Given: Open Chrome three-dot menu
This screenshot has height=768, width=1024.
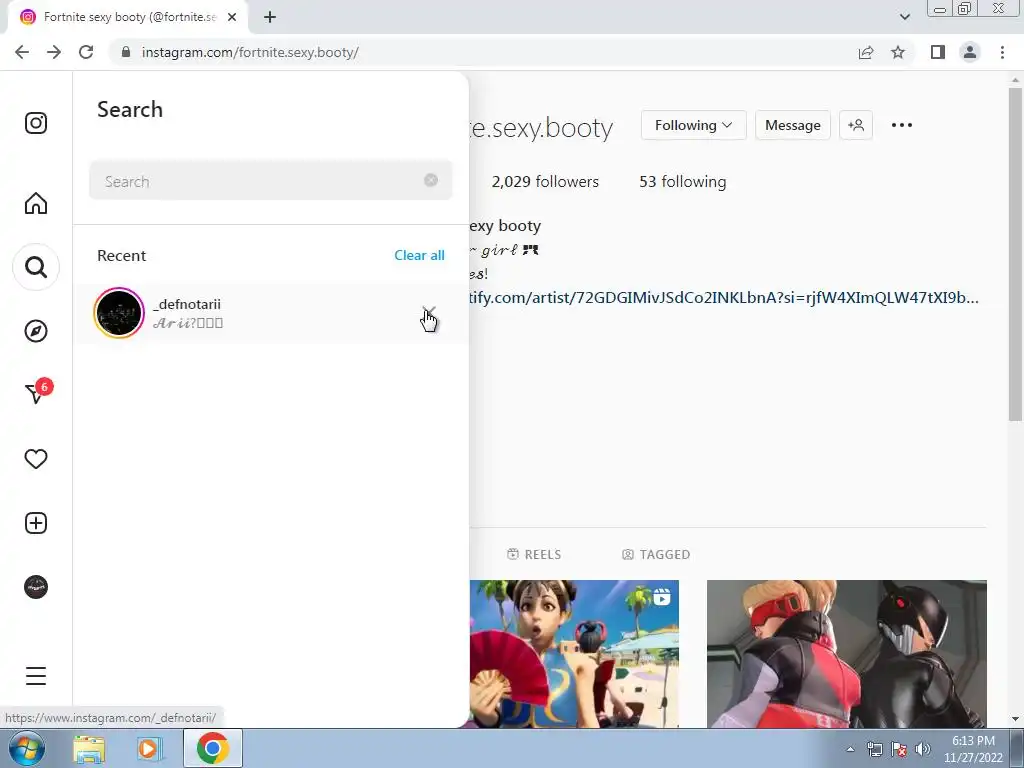Looking at the screenshot, I should tap(1002, 52).
